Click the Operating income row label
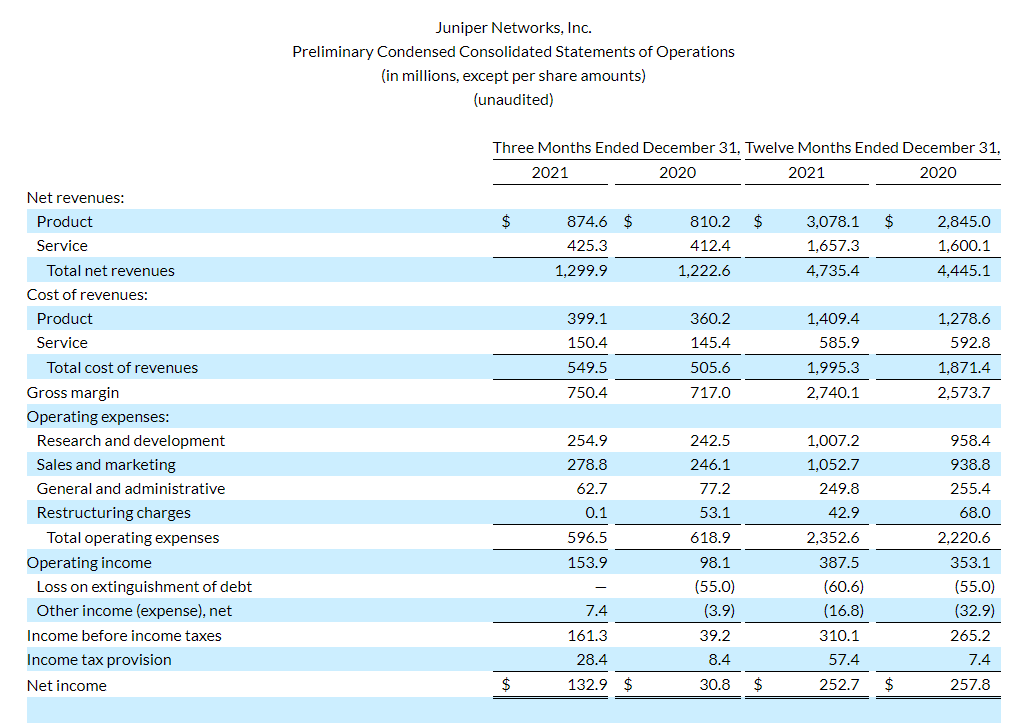The width and height of the screenshot is (1016, 723). [x=89, y=562]
